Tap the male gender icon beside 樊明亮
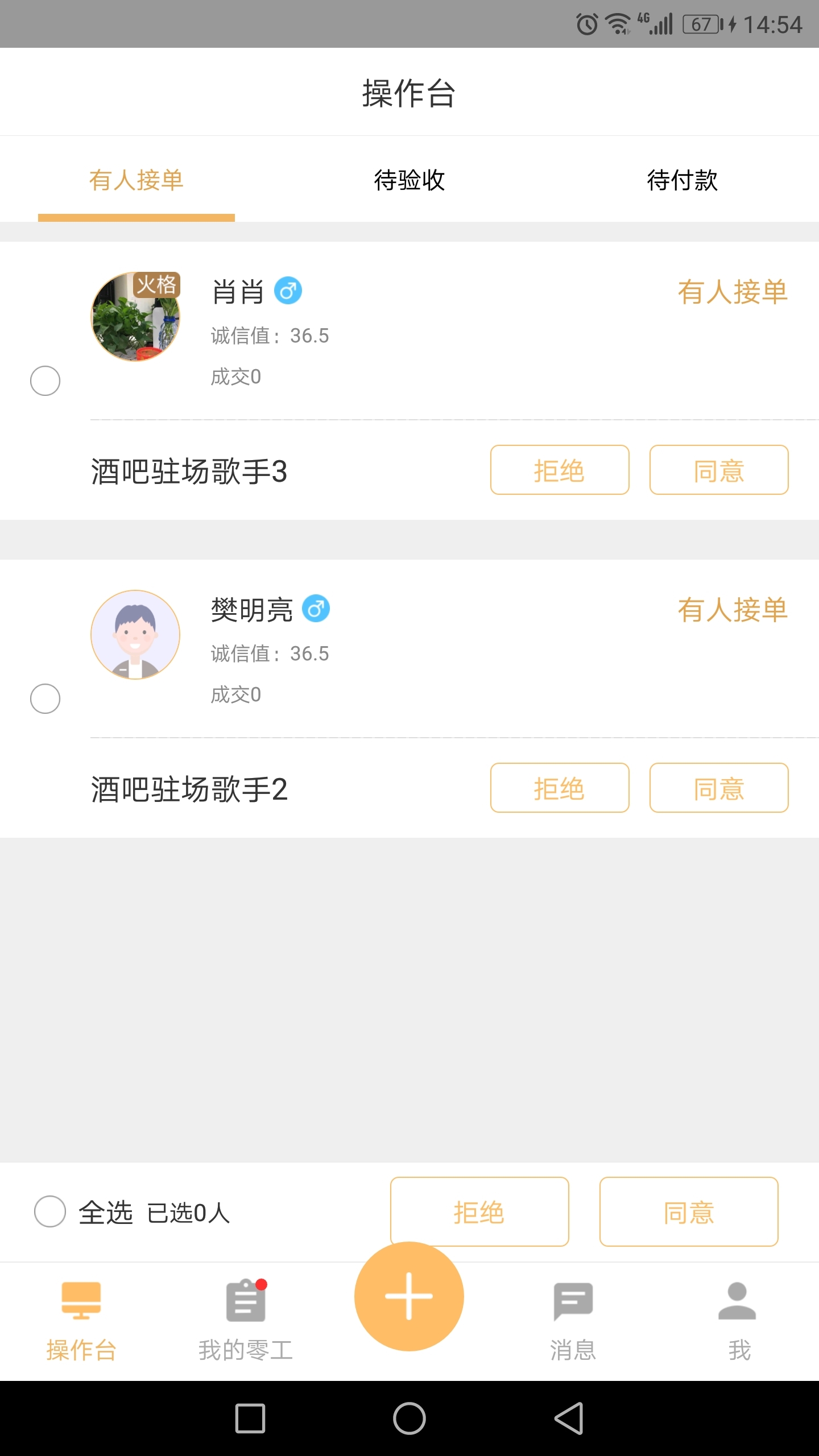 point(316,609)
